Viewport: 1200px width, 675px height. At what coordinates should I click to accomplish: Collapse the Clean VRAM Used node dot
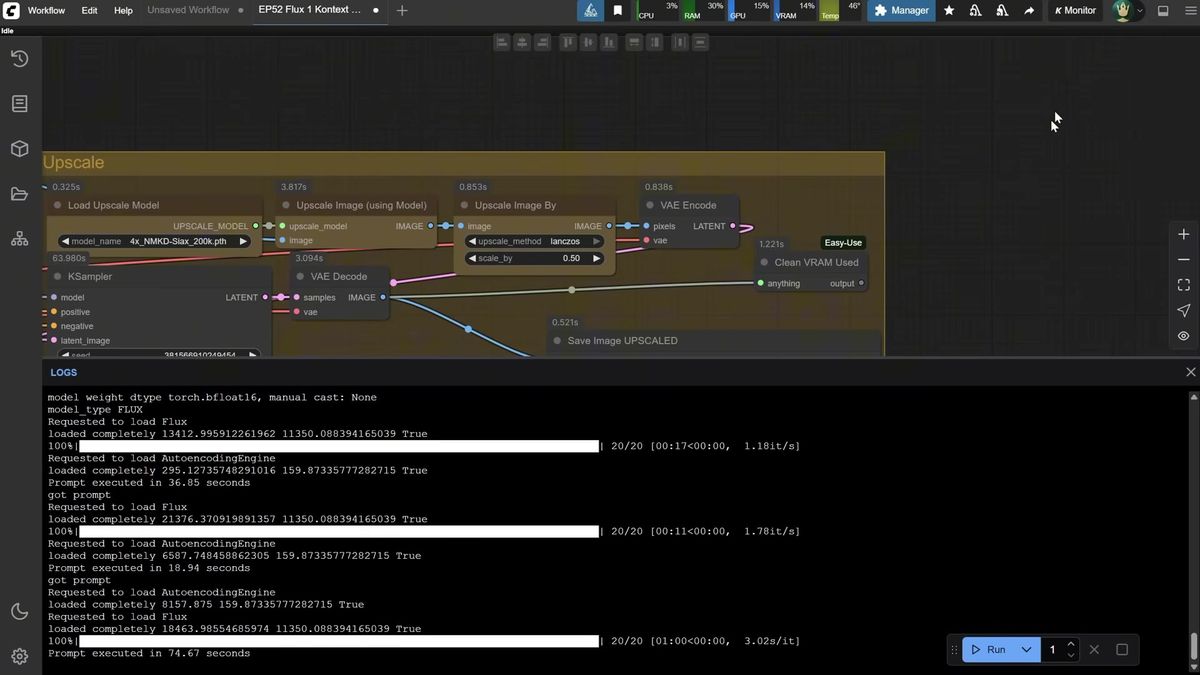point(764,262)
